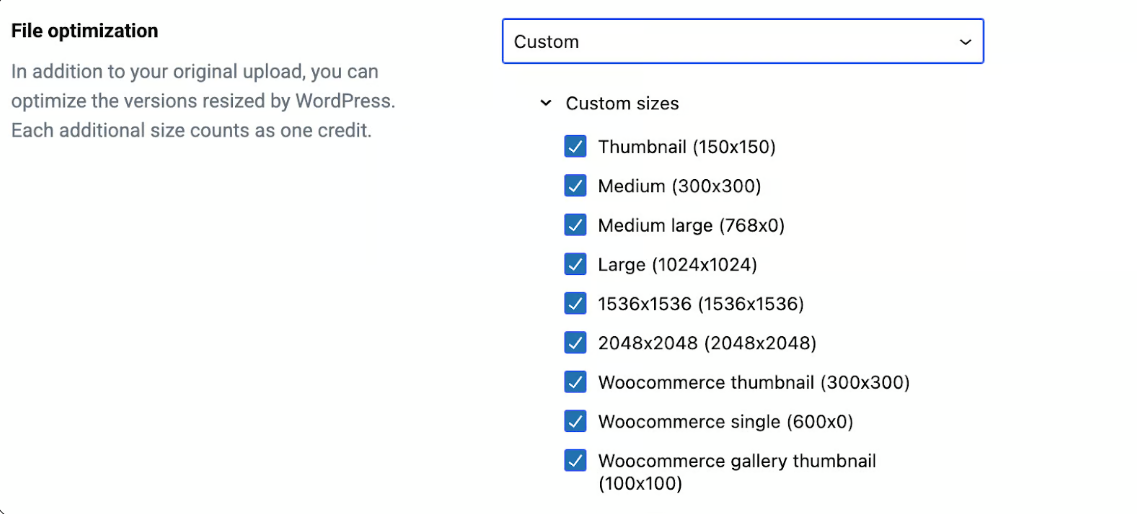The height and width of the screenshot is (514, 1137).
Task: Disable the Large (1024x1024) size
Action: (575, 264)
